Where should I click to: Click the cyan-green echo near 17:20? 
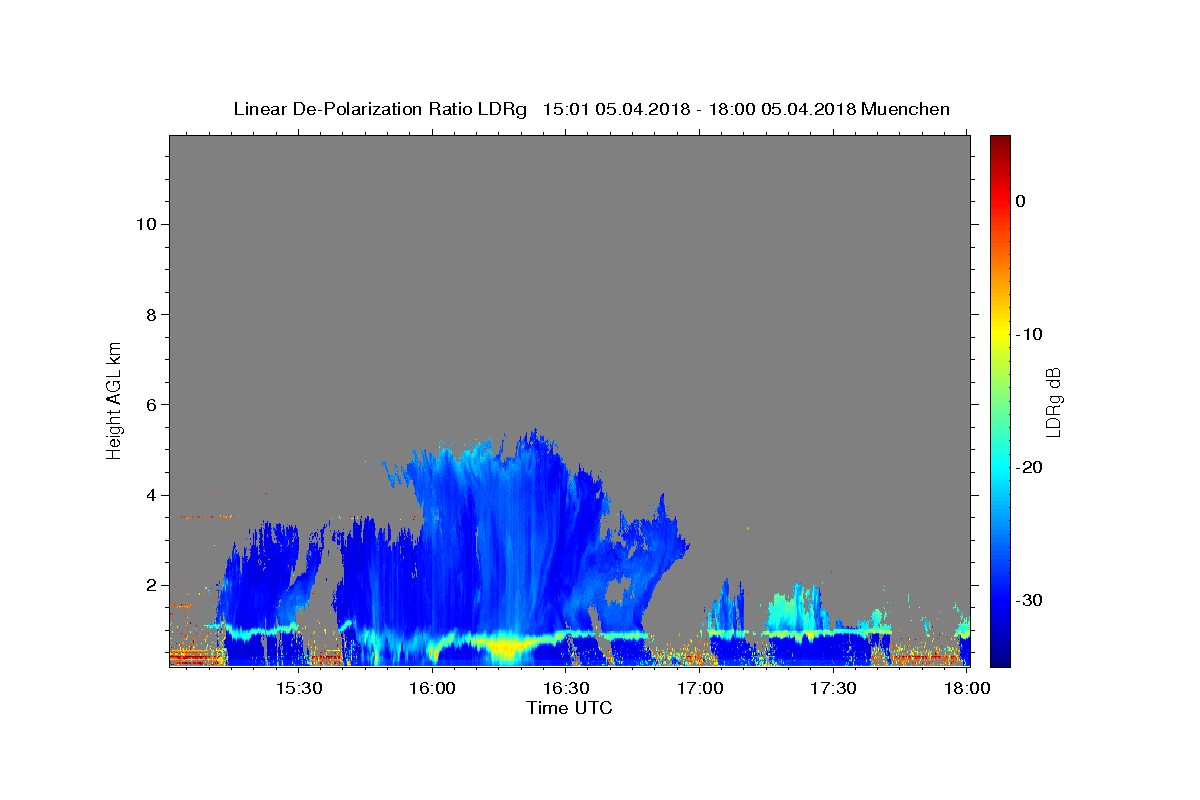pos(797,608)
